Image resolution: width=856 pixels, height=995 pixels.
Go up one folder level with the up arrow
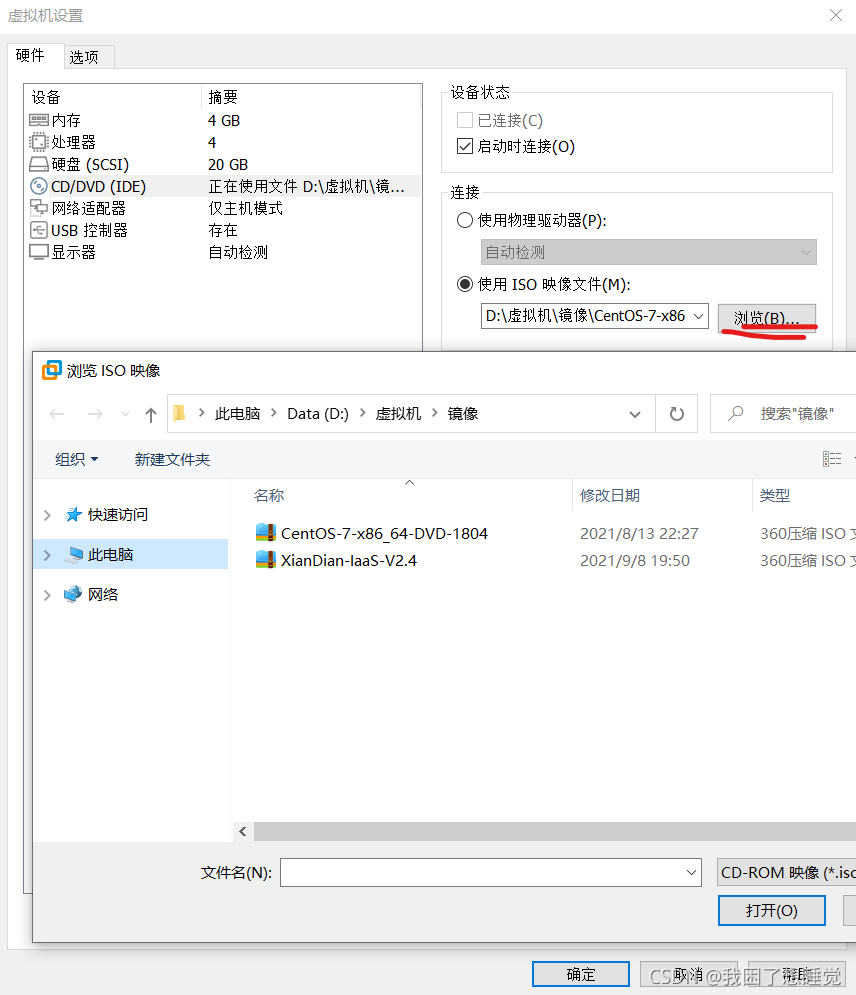150,414
